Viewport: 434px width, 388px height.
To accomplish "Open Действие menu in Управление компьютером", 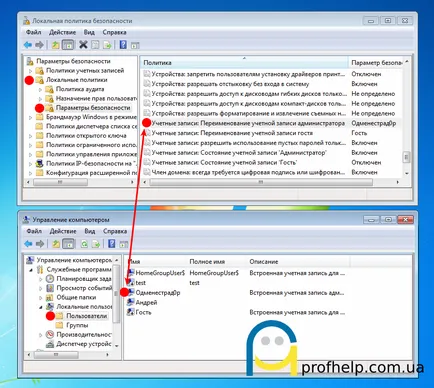I will [63, 231].
